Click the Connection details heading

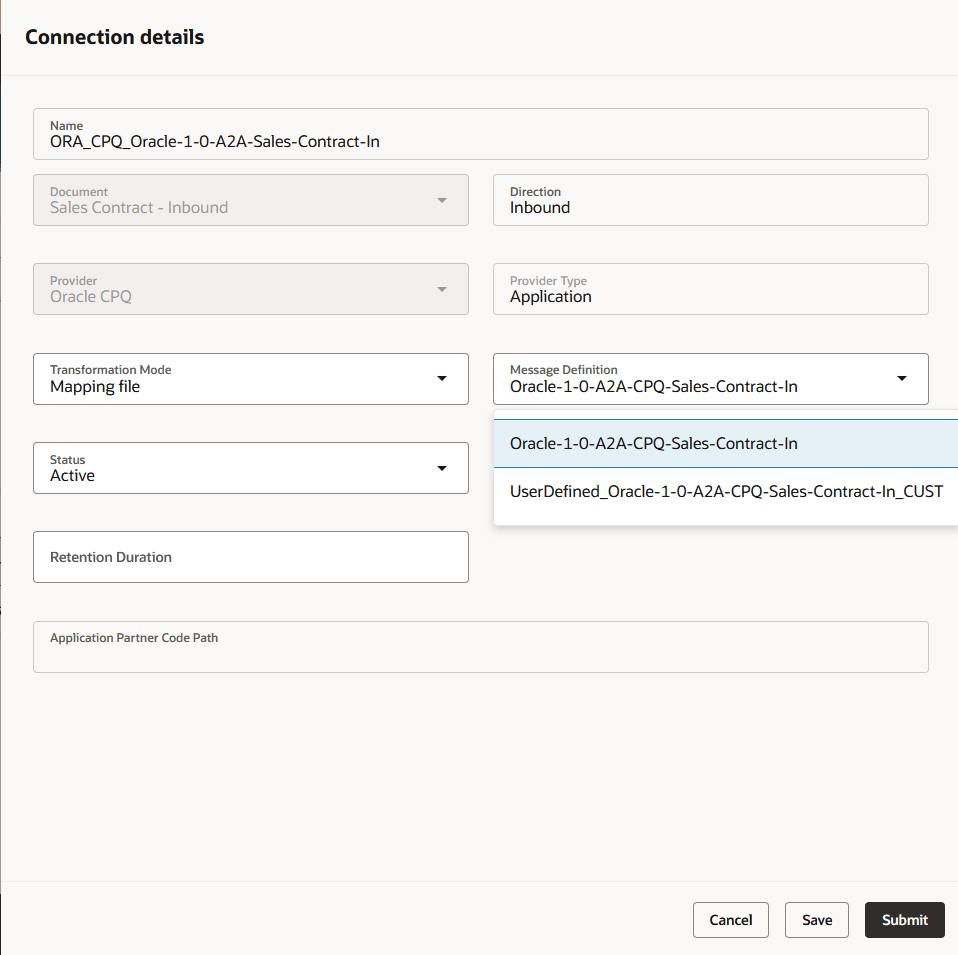point(115,37)
